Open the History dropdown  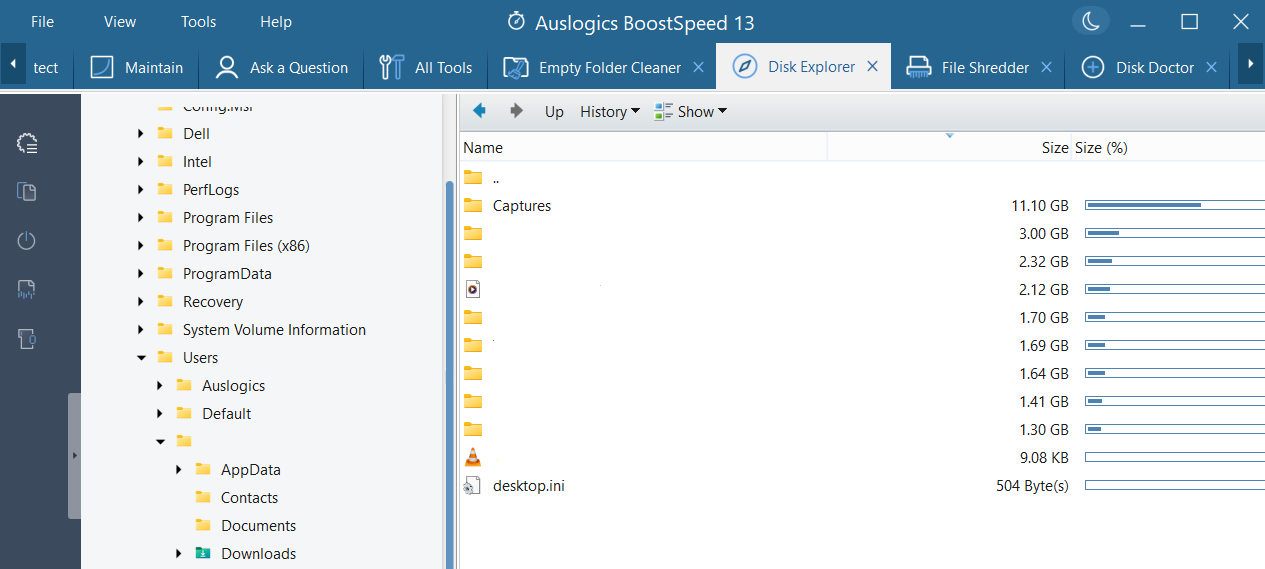[x=609, y=111]
